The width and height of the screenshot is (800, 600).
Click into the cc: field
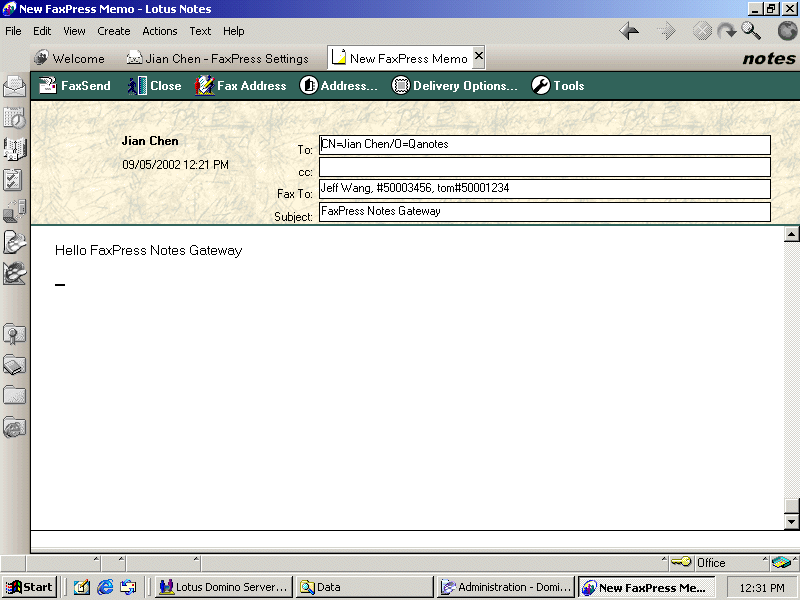coord(544,167)
